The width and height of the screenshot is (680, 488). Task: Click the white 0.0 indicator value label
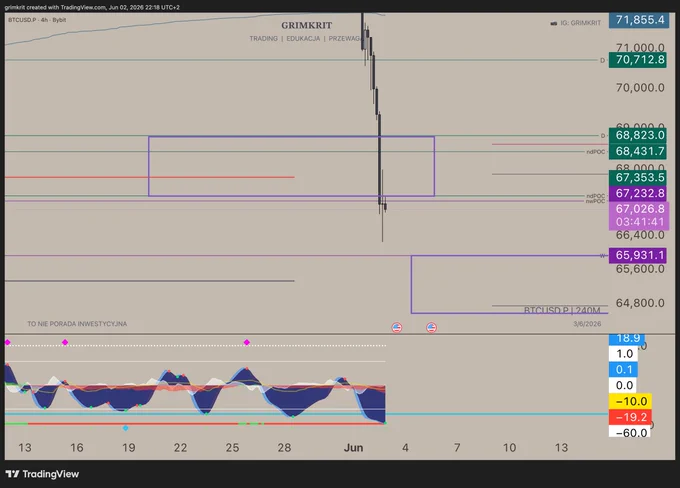pyautogui.click(x=623, y=385)
